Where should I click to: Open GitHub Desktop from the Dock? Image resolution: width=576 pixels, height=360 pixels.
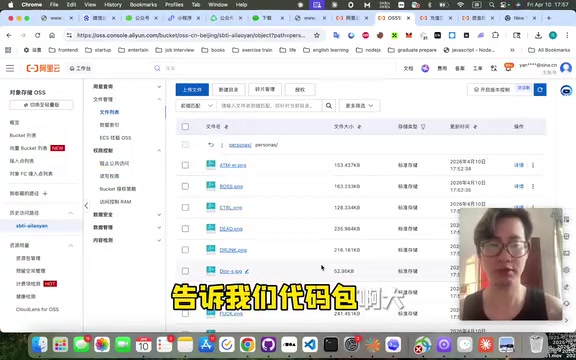[268, 345]
